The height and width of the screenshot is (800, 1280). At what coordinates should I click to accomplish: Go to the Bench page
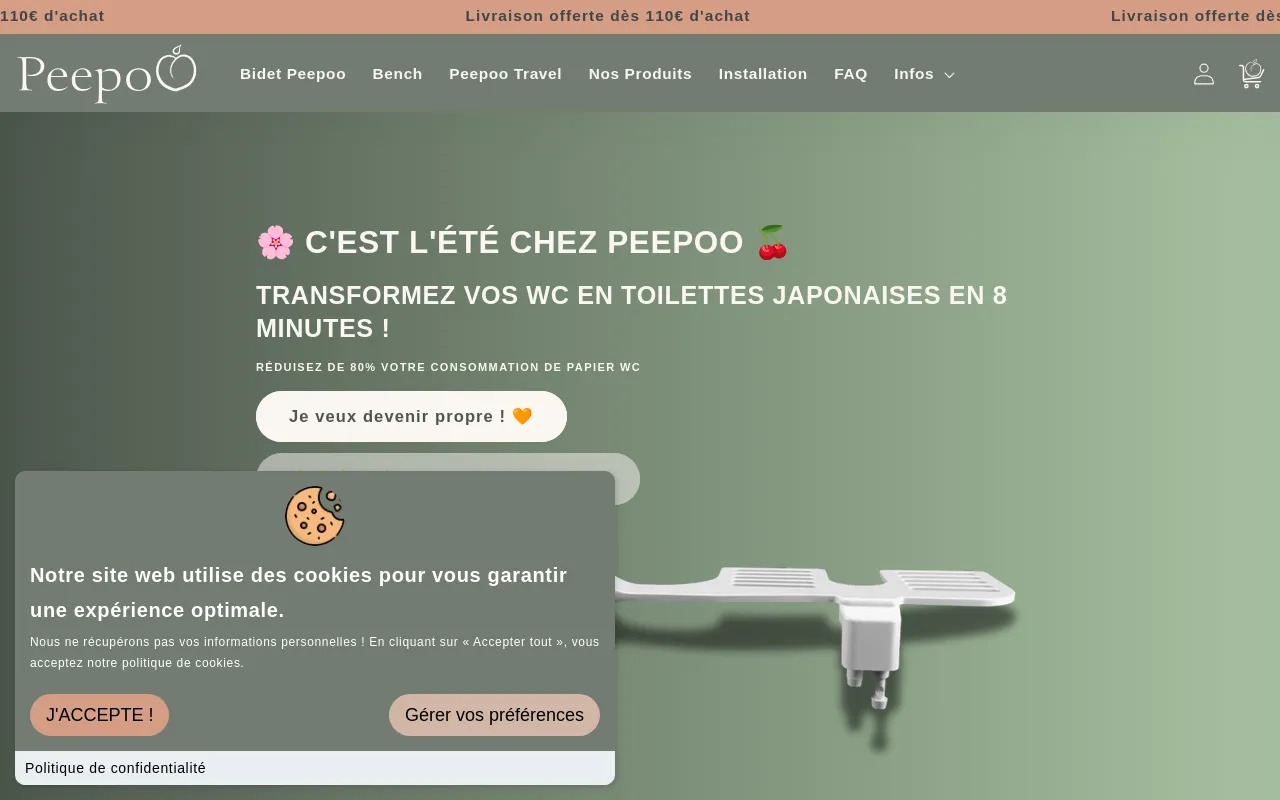click(397, 74)
